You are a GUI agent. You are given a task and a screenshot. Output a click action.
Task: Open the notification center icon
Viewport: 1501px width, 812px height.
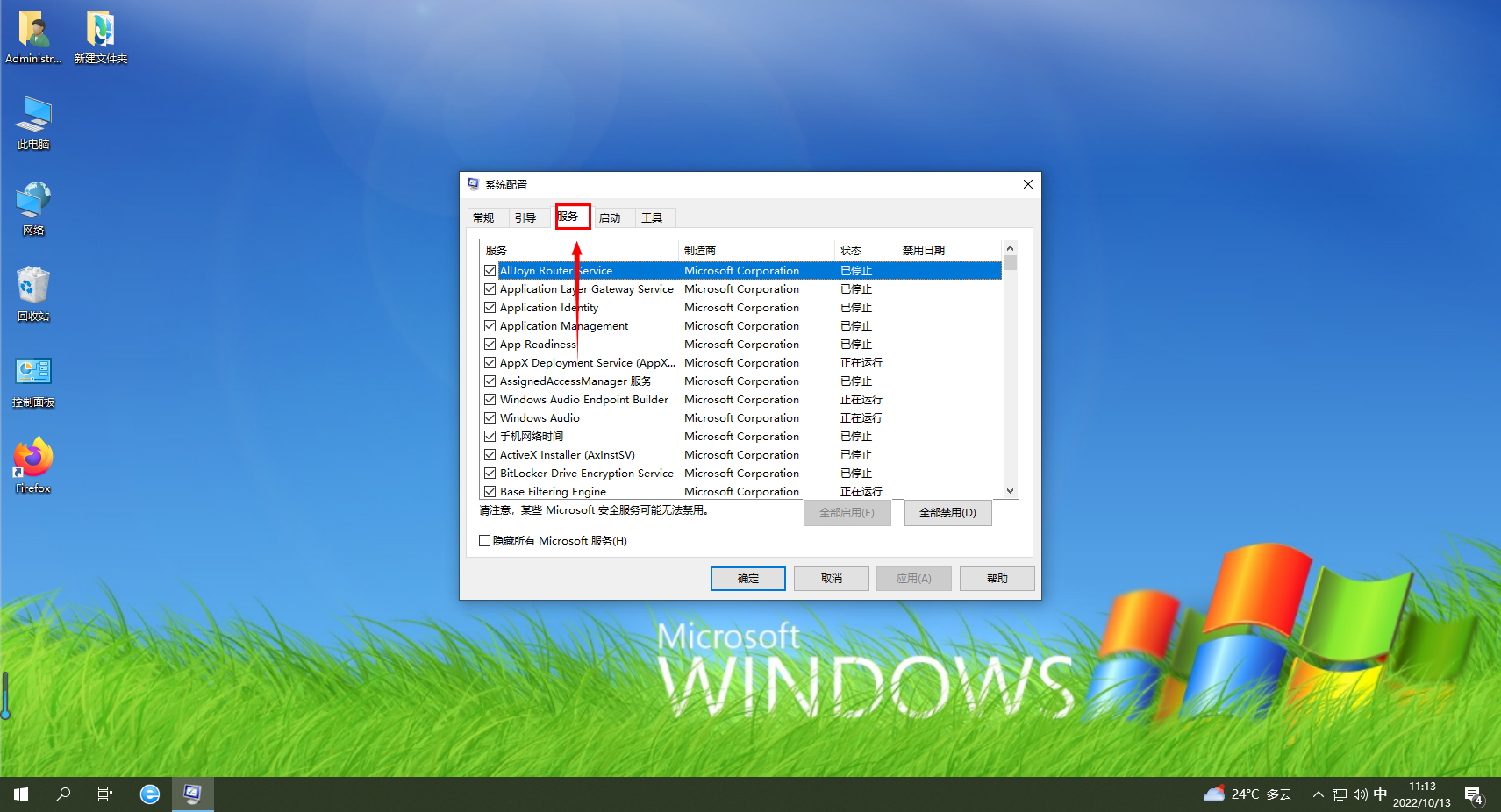pyautogui.click(x=1474, y=795)
